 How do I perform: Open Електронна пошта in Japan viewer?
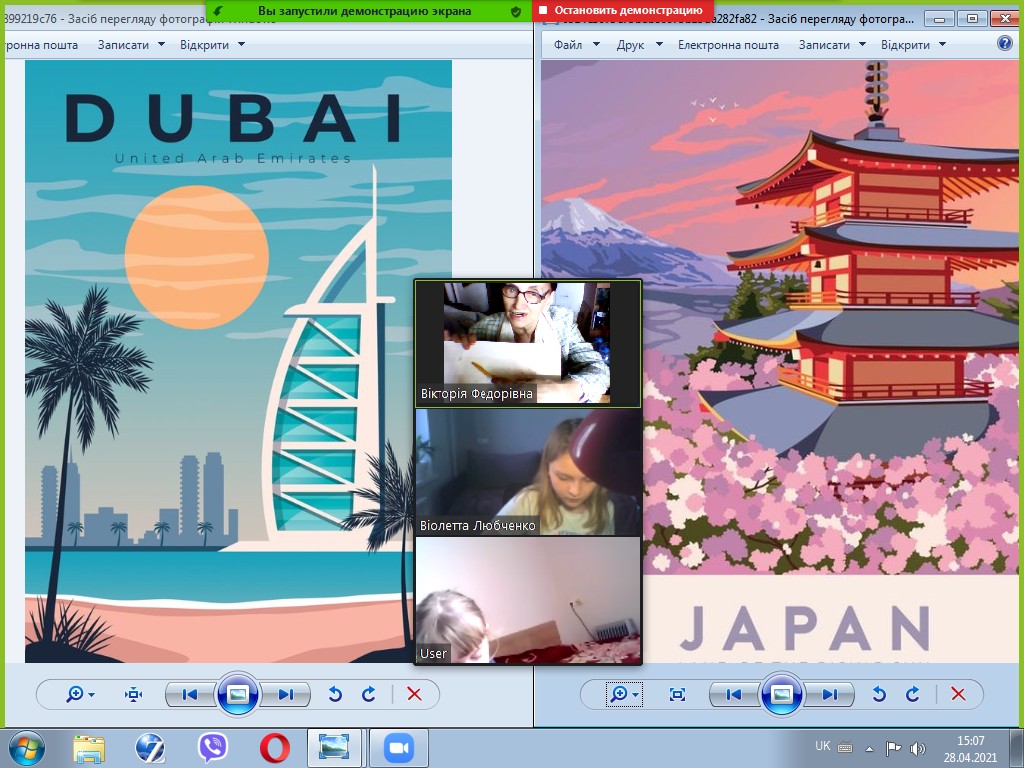pyautogui.click(x=728, y=44)
